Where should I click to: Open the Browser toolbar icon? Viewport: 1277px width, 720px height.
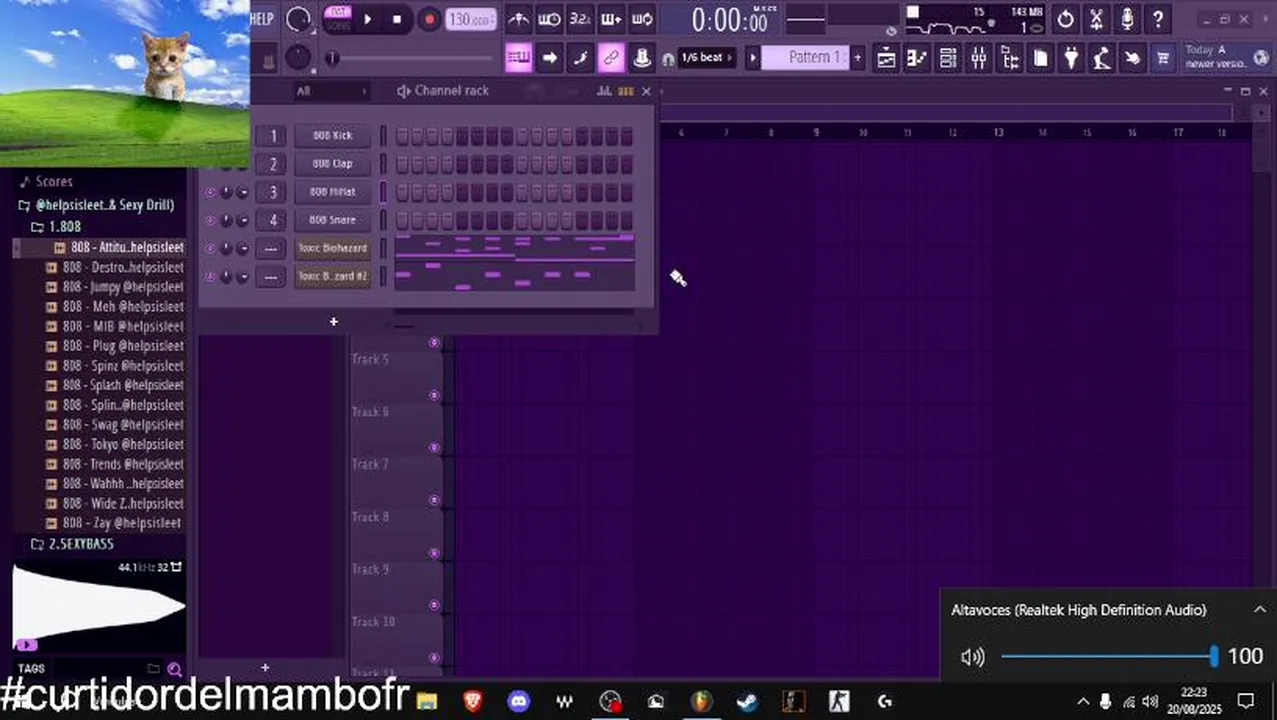(1010, 58)
